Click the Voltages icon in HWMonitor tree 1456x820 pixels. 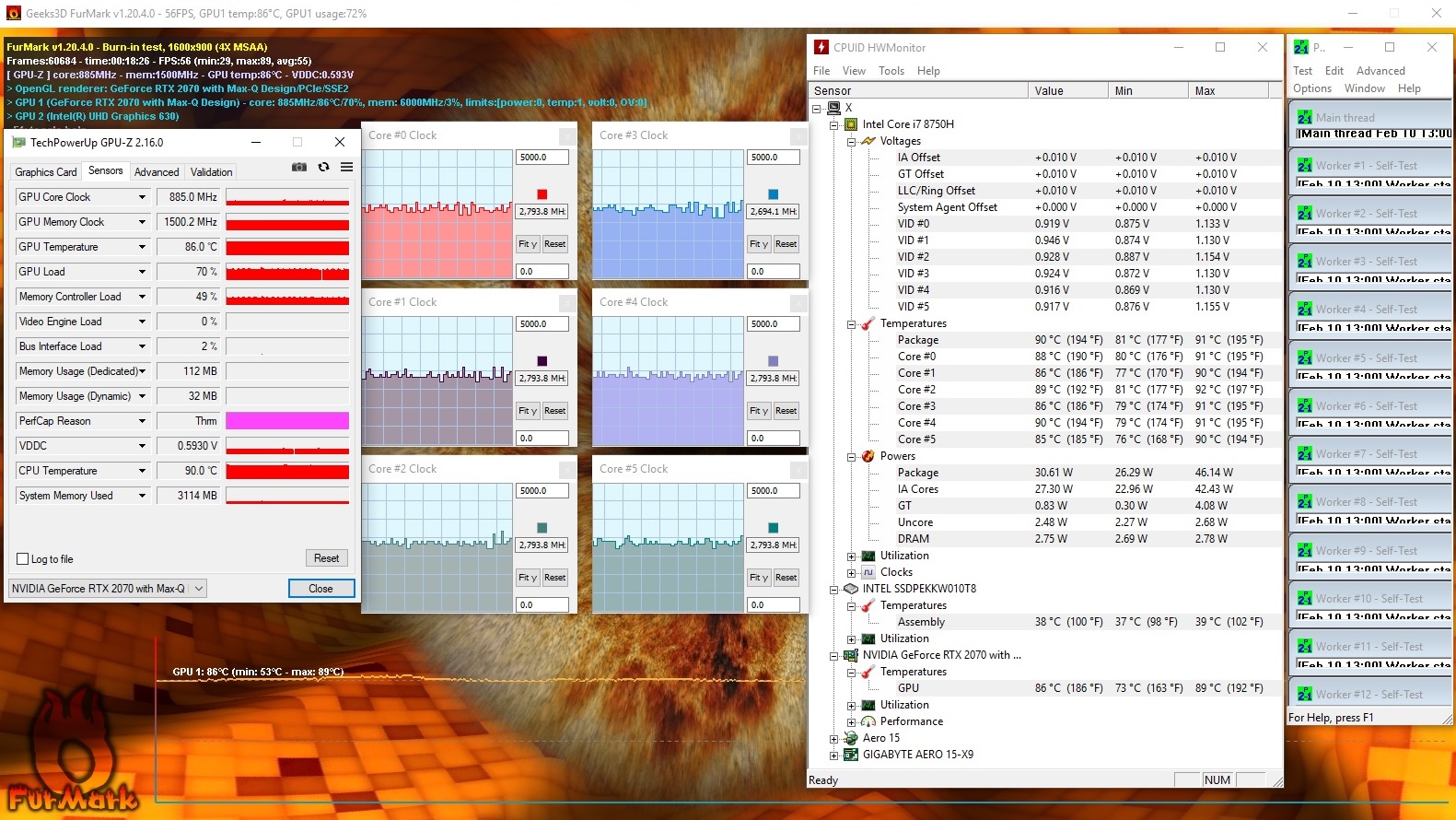pos(868,141)
